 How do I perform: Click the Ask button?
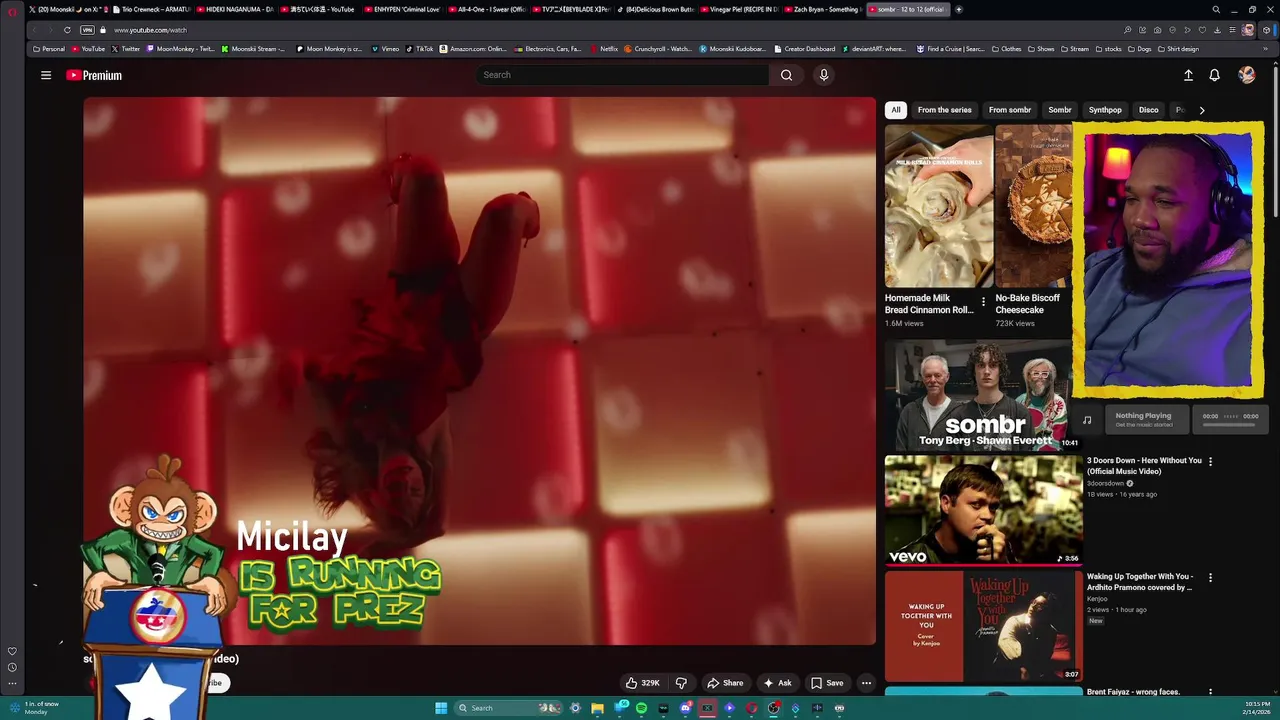(x=777, y=683)
